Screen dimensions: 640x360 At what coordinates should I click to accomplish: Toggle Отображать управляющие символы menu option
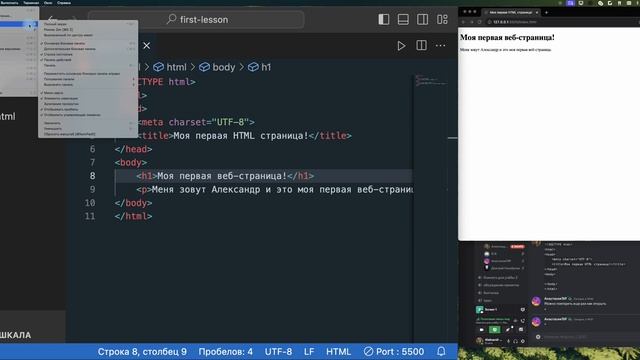point(88,115)
